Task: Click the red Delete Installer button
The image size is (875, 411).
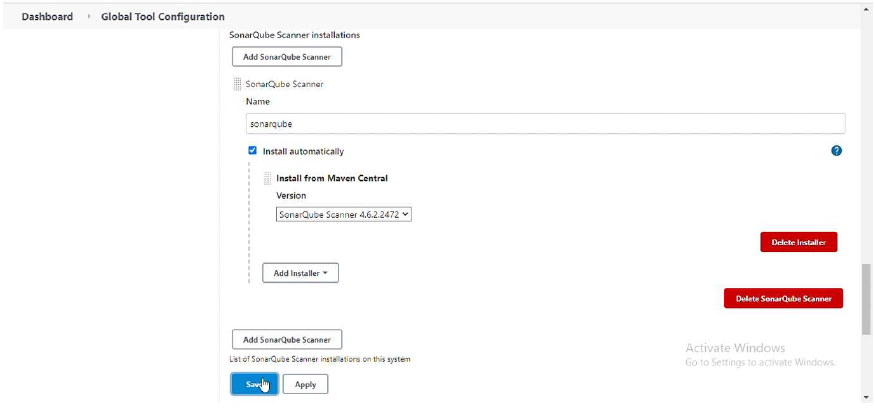Action: click(799, 242)
